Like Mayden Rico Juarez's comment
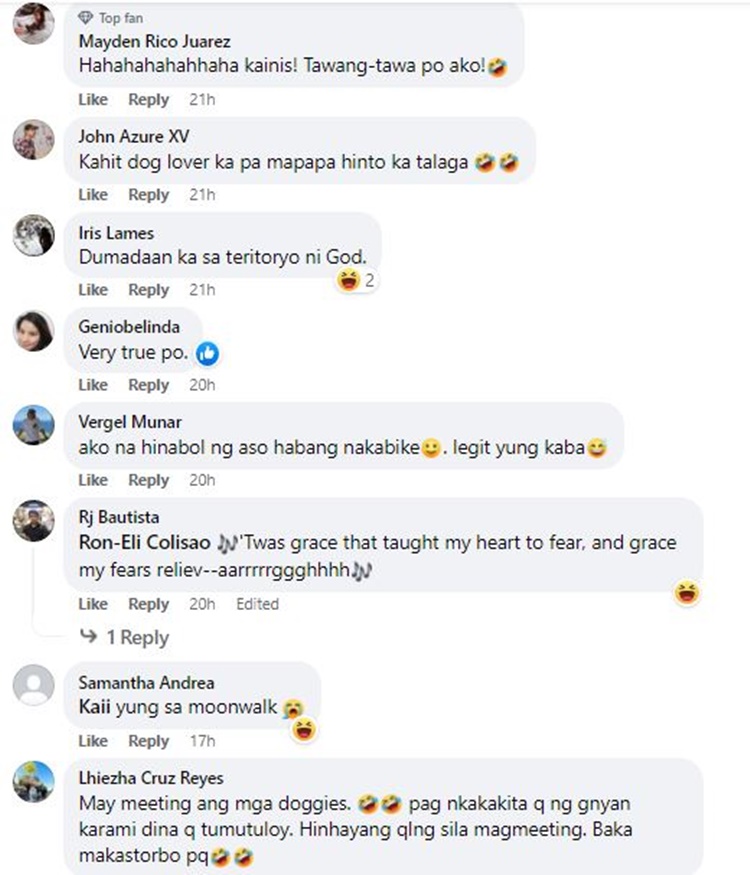750x875 pixels. click(x=92, y=100)
